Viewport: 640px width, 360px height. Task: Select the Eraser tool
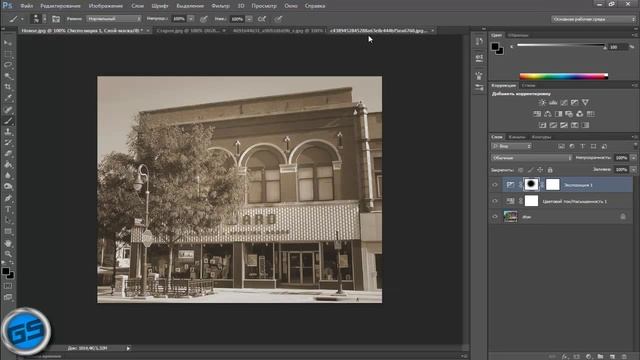[8, 153]
